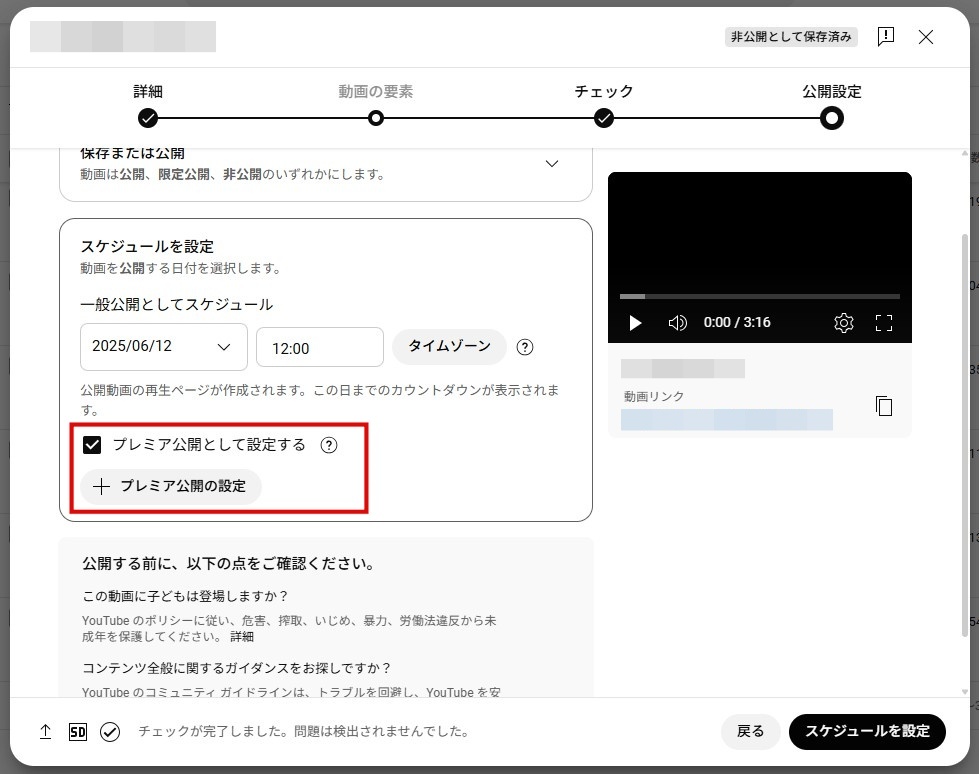Close the upload dialog
The width and height of the screenshot is (979, 774).
click(x=926, y=37)
